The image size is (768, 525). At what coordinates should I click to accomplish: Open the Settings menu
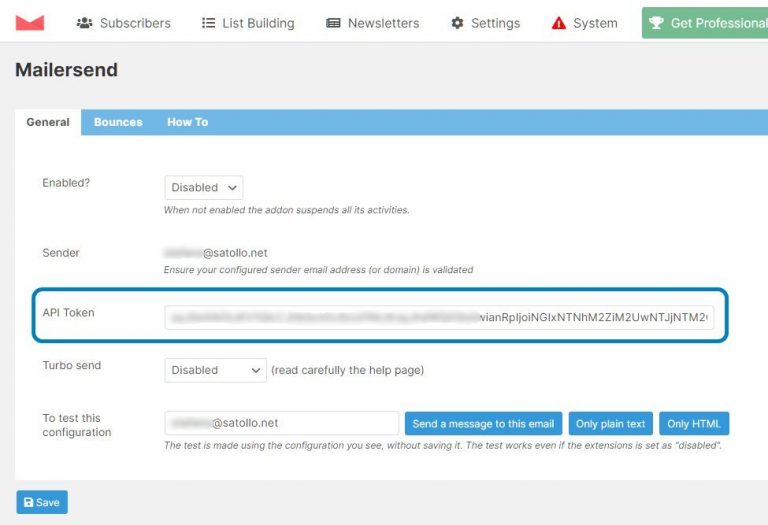click(485, 23)
